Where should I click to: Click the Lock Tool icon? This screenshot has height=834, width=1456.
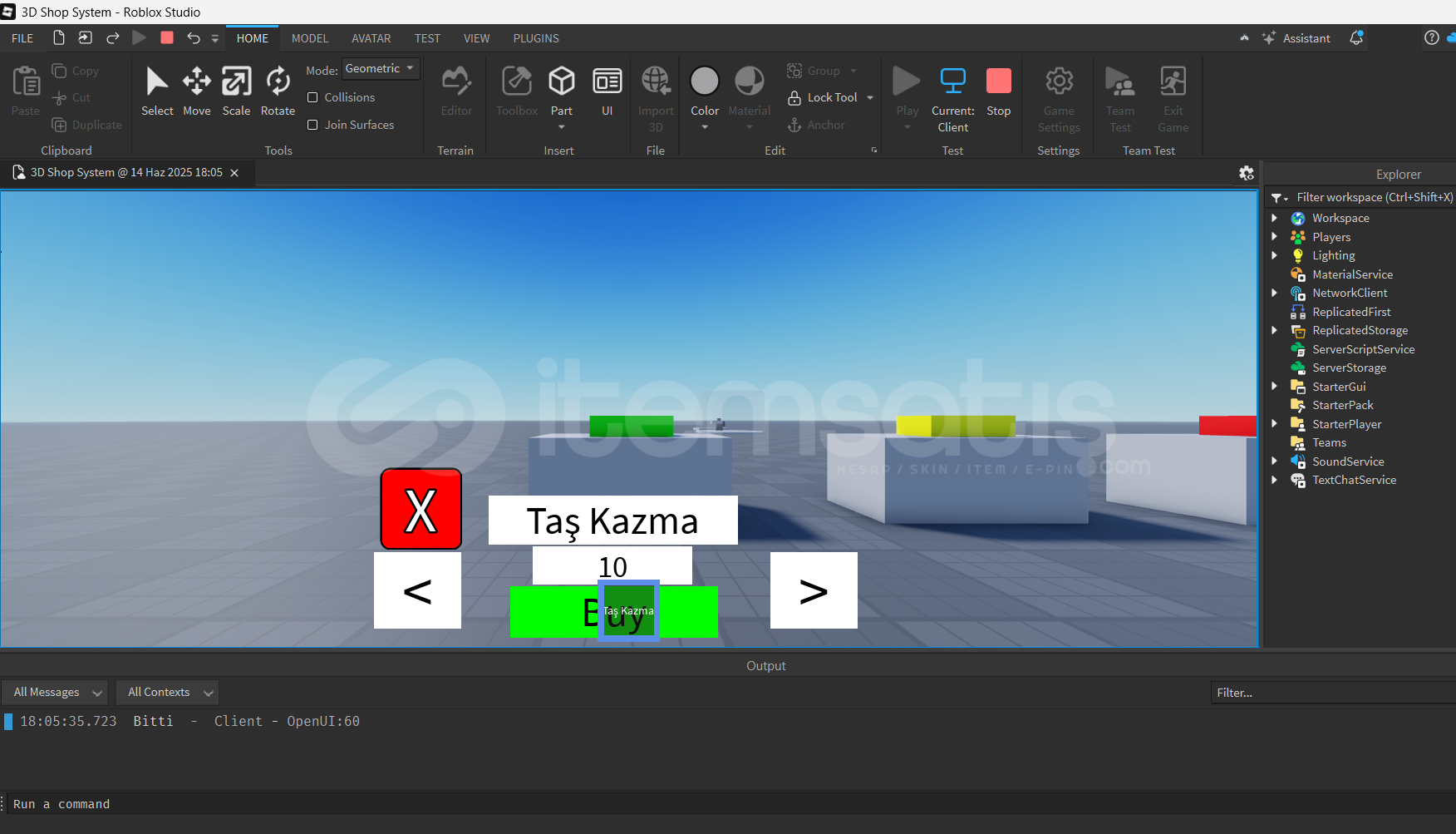pyautogui.click(x=794, y=97)
